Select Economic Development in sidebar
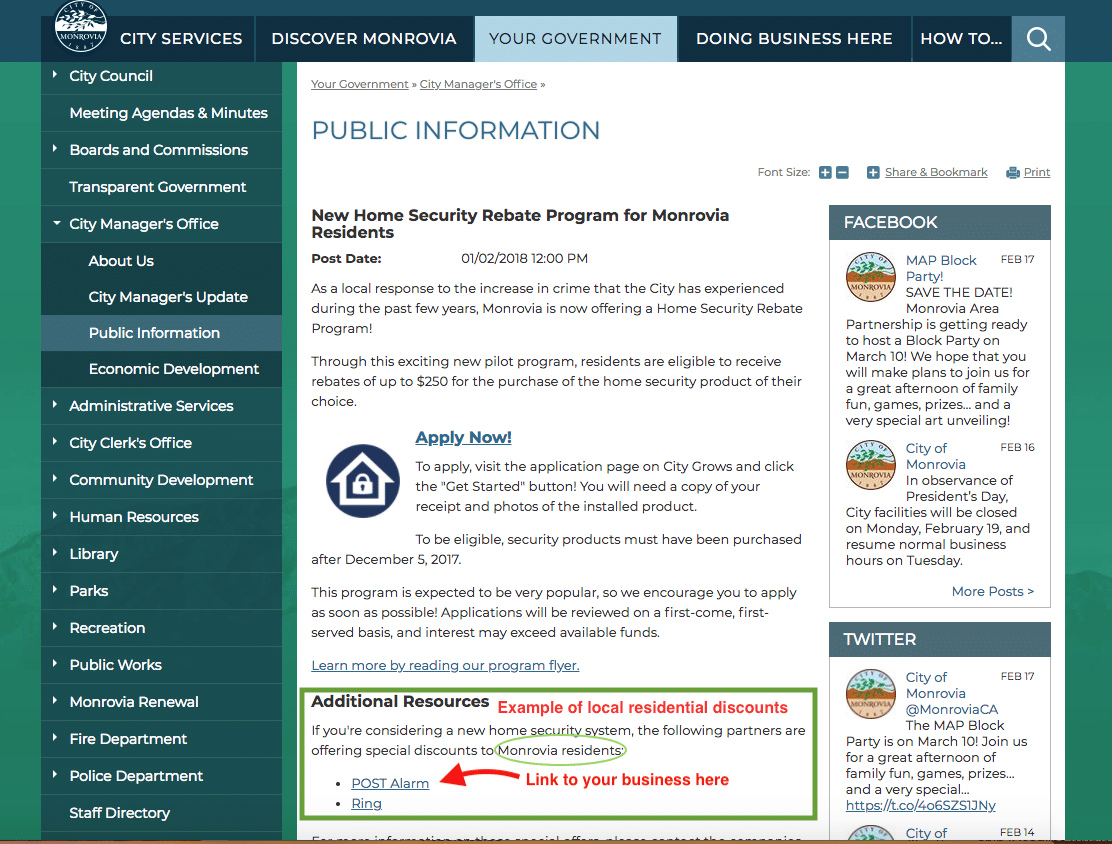This screenshot has width=1112, height=844. point(173,369)
